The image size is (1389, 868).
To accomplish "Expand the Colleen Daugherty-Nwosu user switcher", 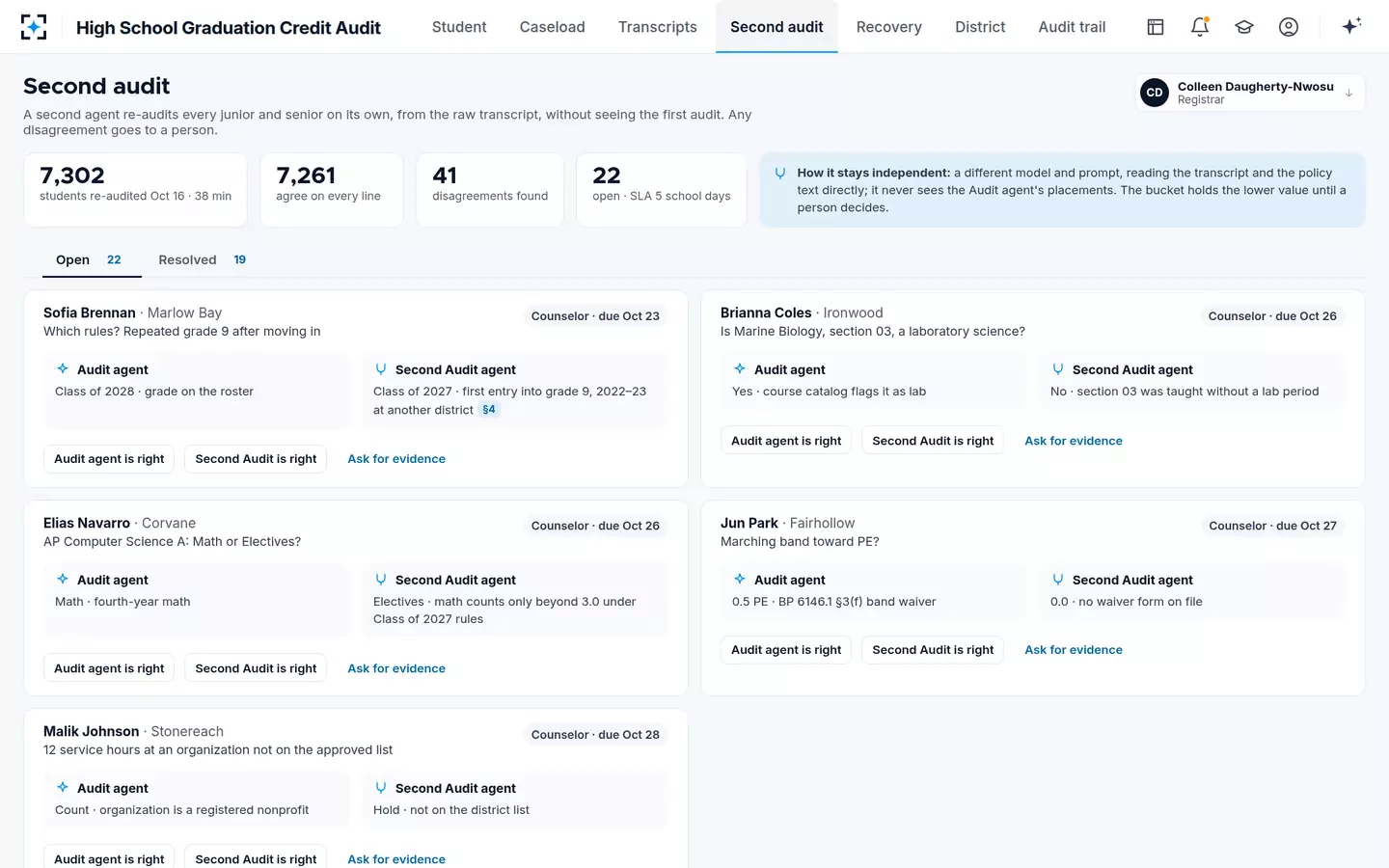I will (1250, 93).
